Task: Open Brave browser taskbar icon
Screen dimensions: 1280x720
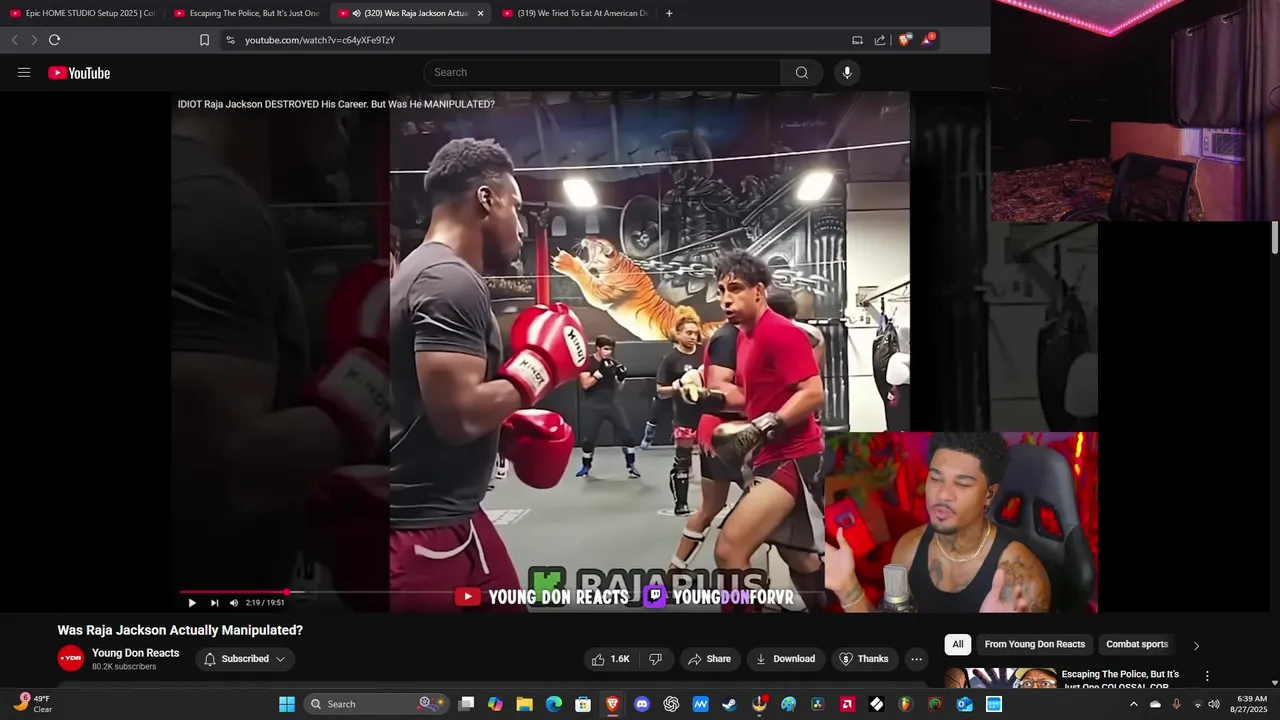Action: [x=612, y=704]
